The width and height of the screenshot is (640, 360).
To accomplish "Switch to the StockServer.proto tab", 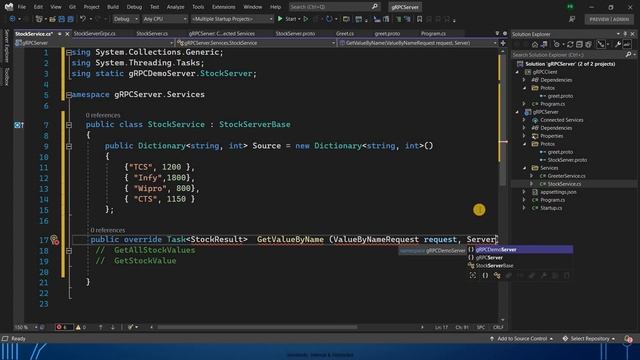I will click(295, 33).
